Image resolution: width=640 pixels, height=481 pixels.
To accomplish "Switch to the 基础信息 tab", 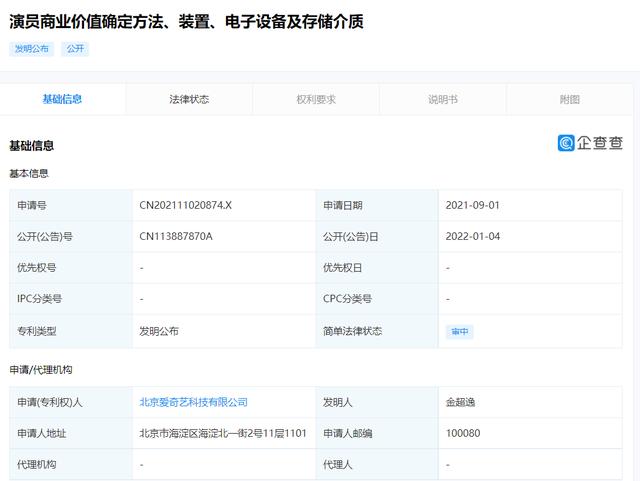I will pyautogui.click(x=62, y=99).
